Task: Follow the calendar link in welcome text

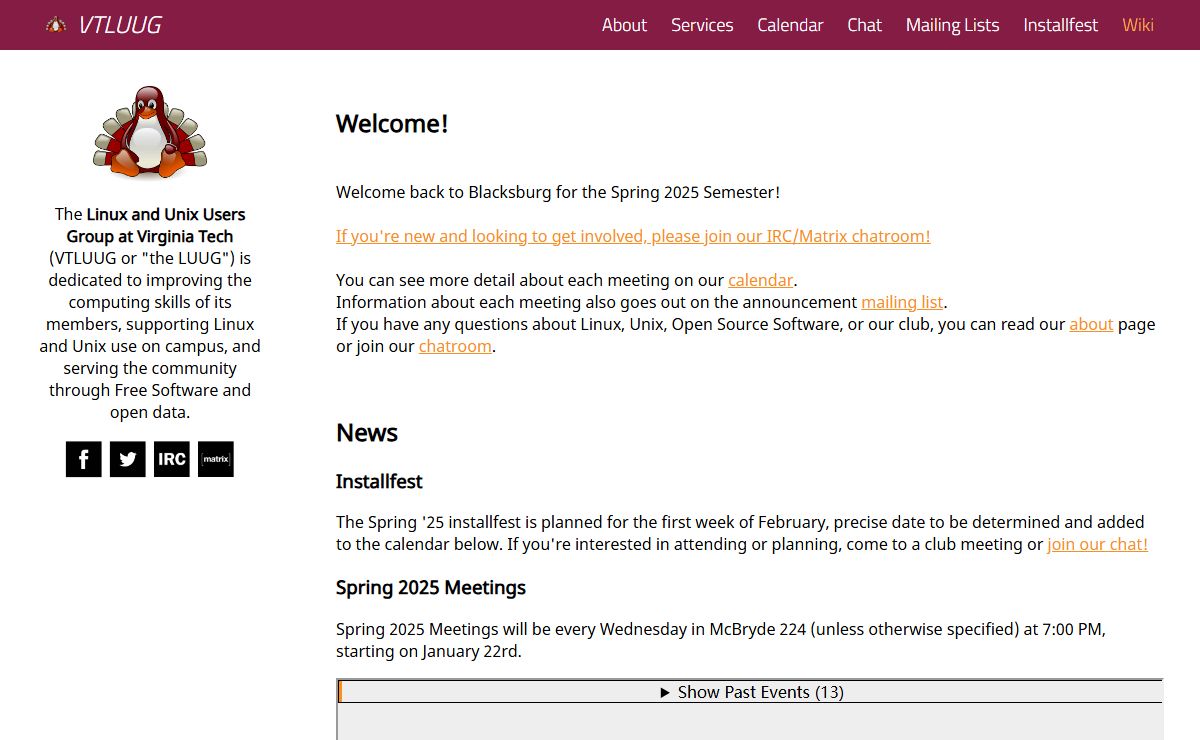Action: coord(760,280)
